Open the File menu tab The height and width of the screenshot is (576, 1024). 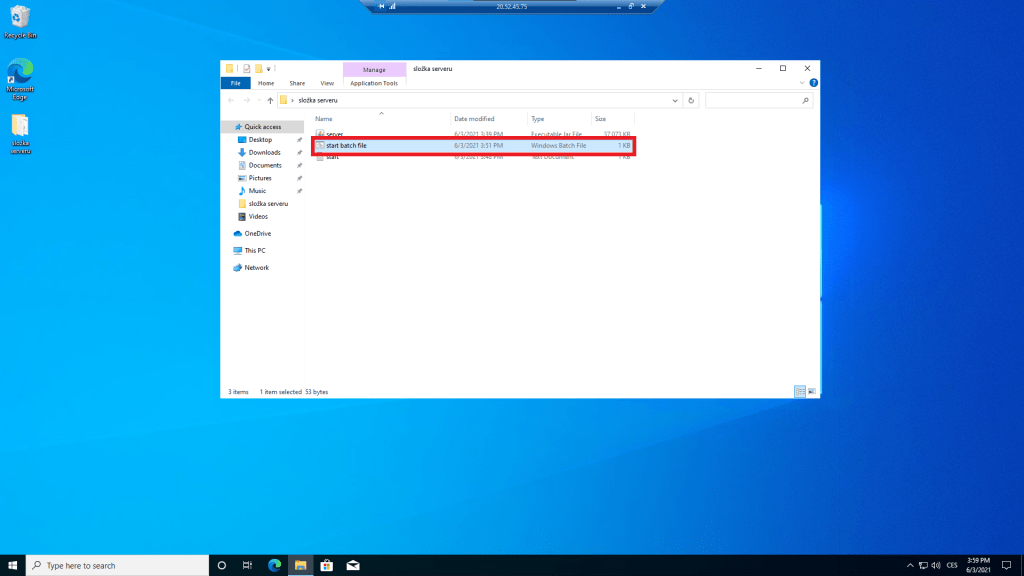[235, 83]
